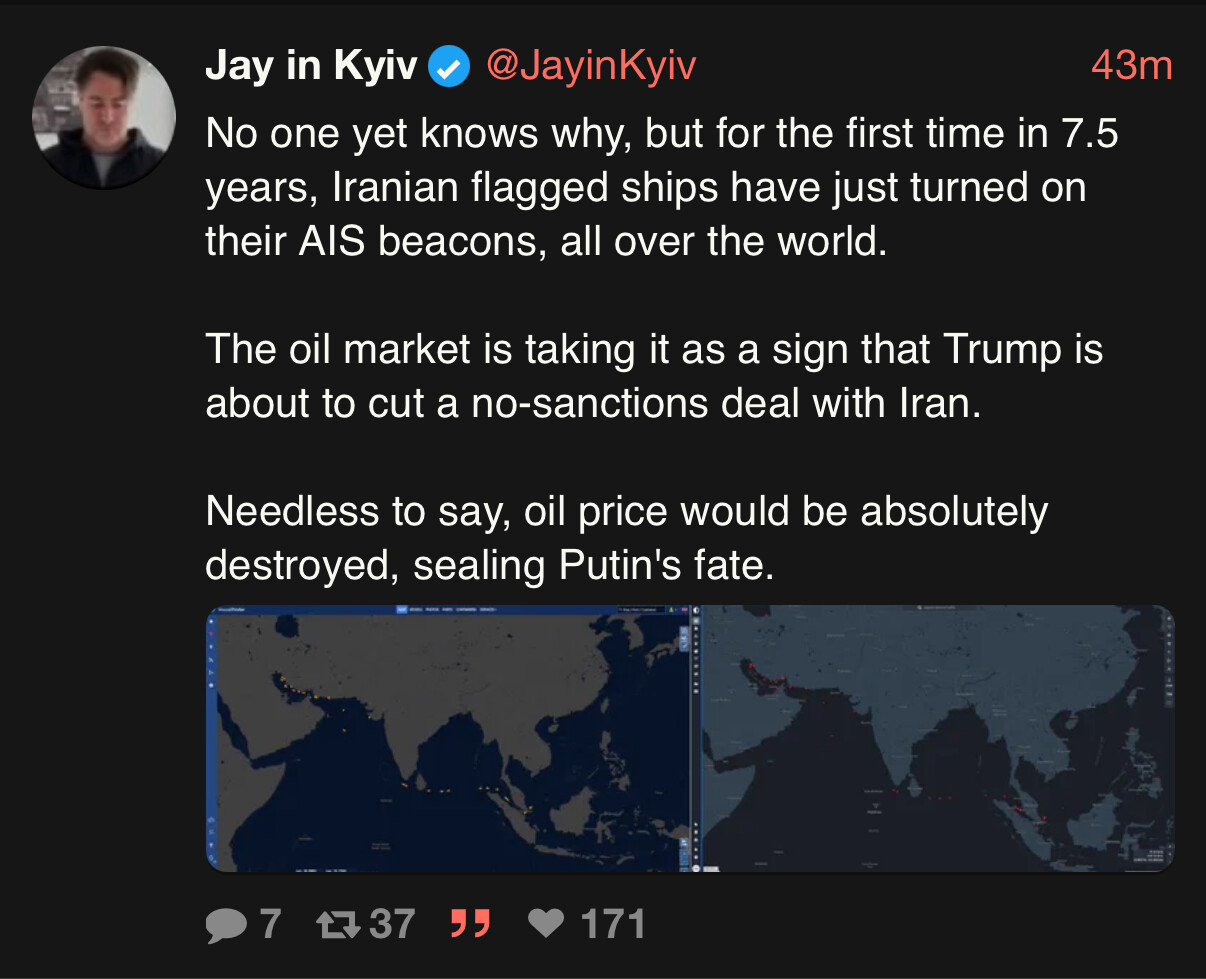Screen dimensions: 1206x979
Task: Like the tweet with the heart icon
Action: (546, 924)
